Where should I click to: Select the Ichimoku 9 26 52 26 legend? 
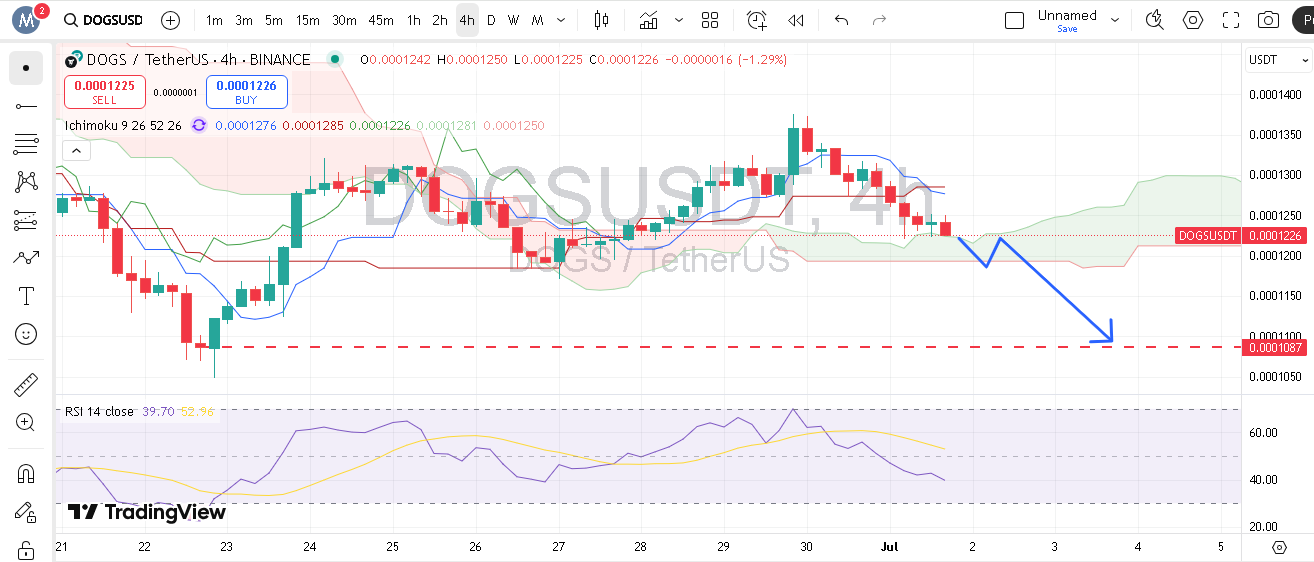click(x=123, y=125)
